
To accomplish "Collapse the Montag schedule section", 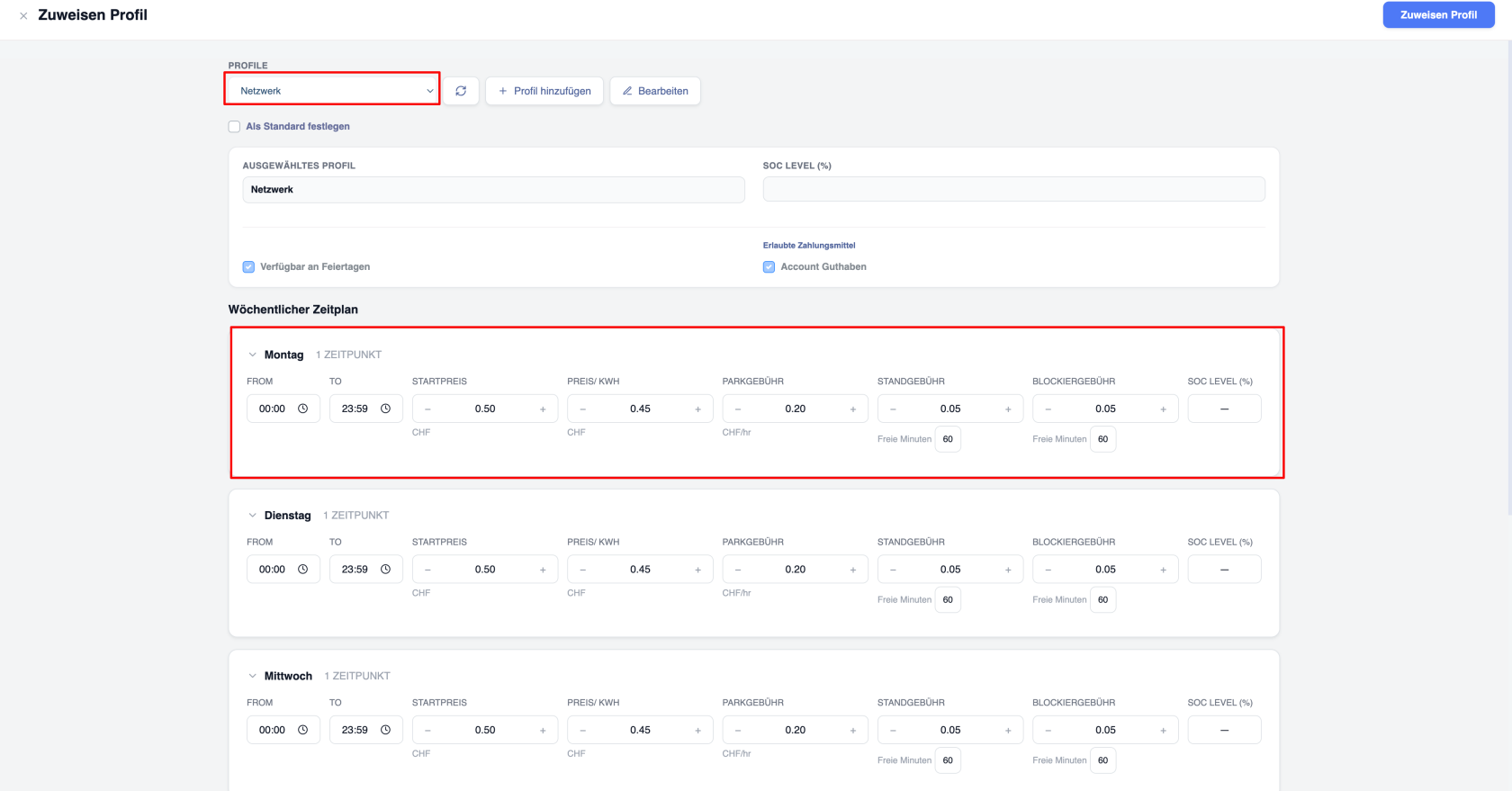I will click(x=253, y=355).
